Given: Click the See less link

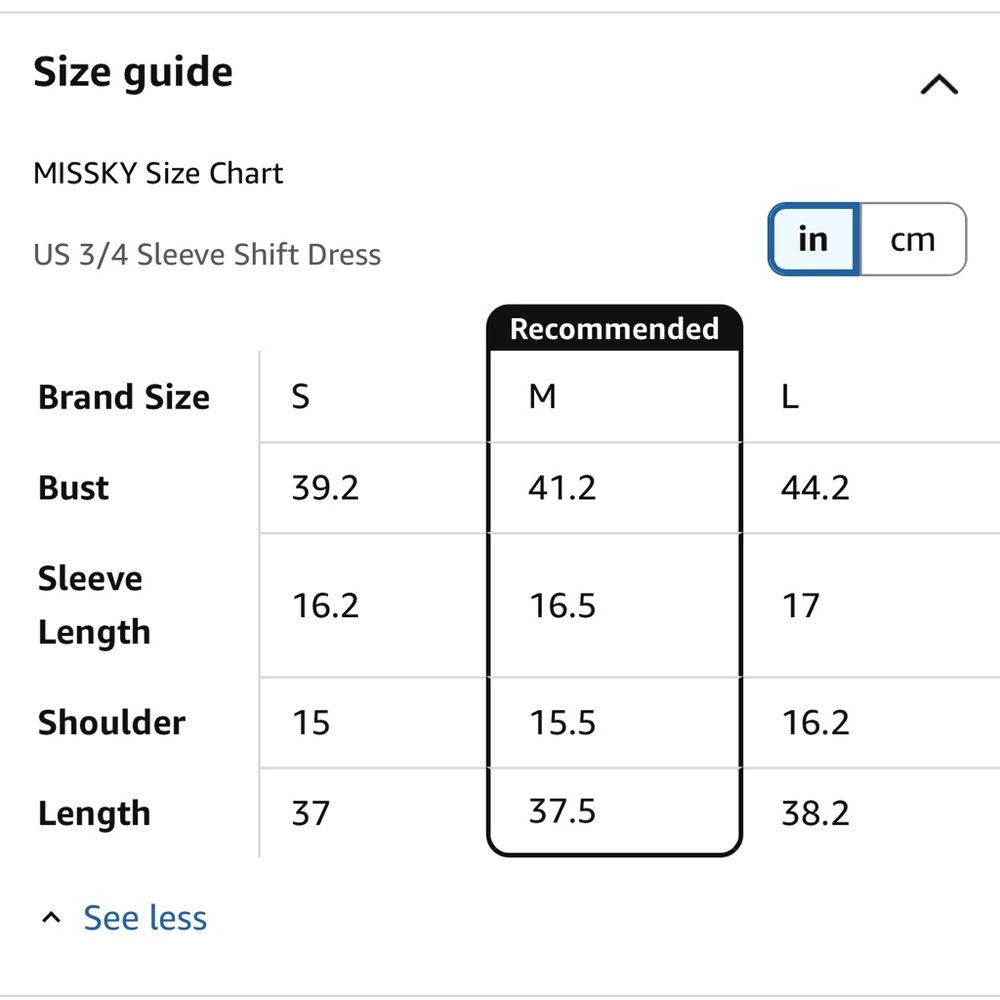Looking at the screenshot, I should pyautogui.click(x=145, y=918).
